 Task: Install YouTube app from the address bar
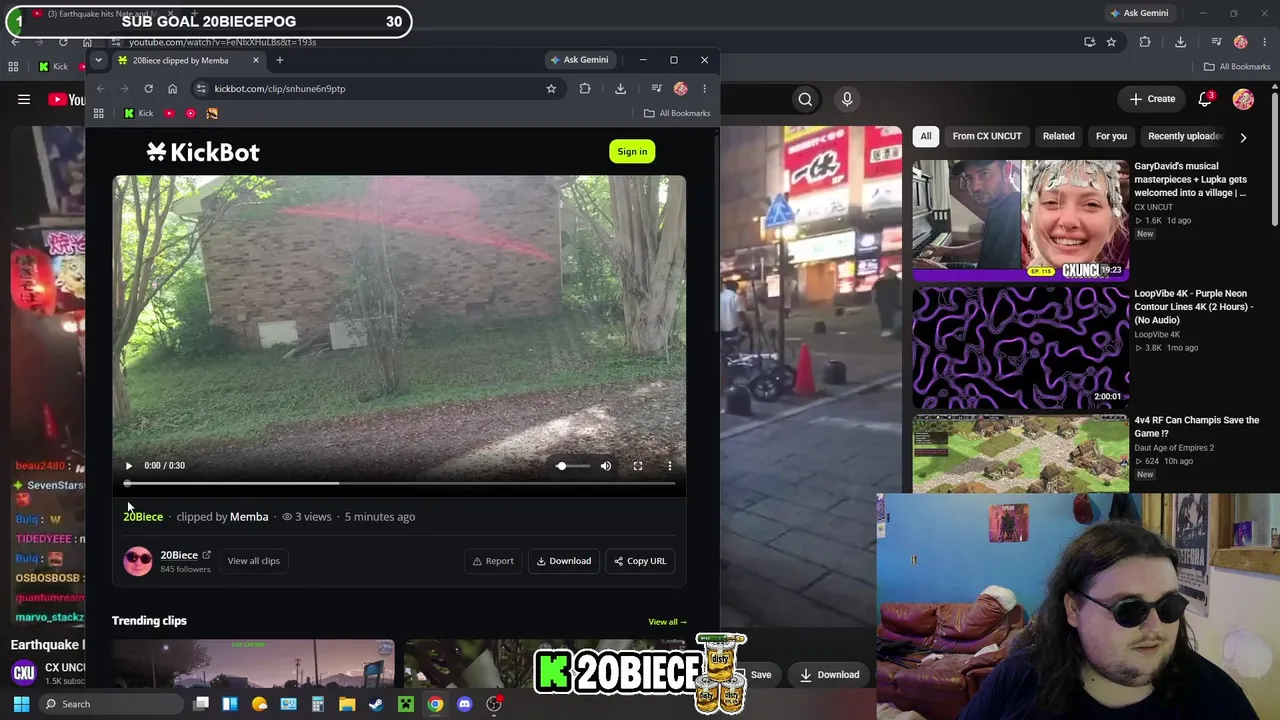pos(1089,42)
